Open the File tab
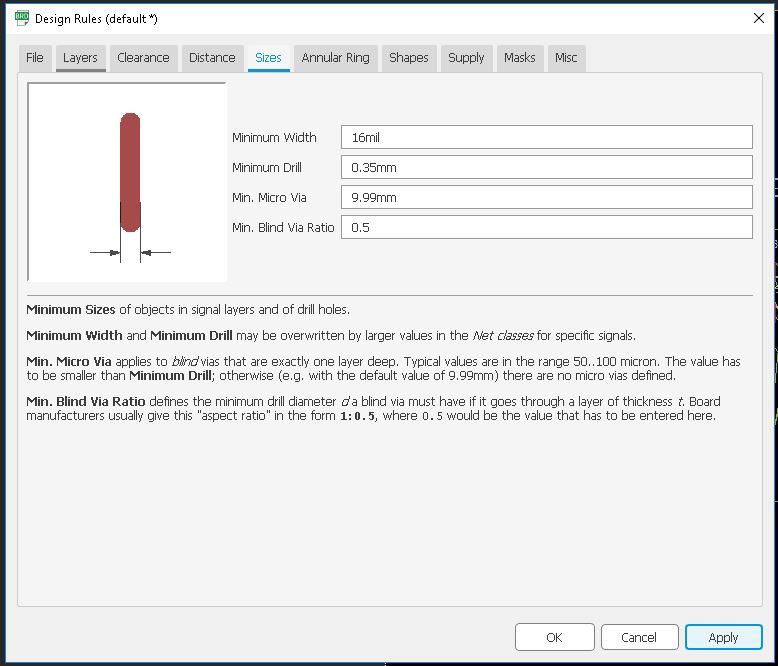This screenshot has height=666, width=778. point(35,58)
